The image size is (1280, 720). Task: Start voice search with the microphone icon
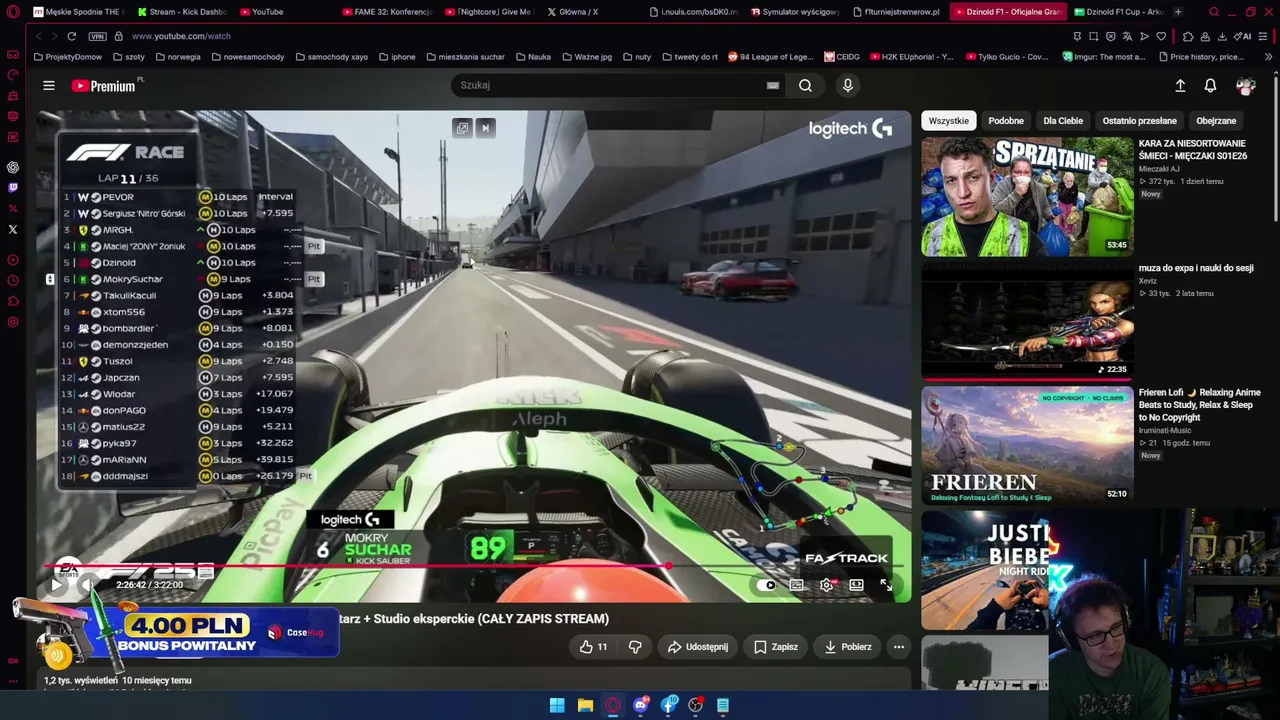847,85
